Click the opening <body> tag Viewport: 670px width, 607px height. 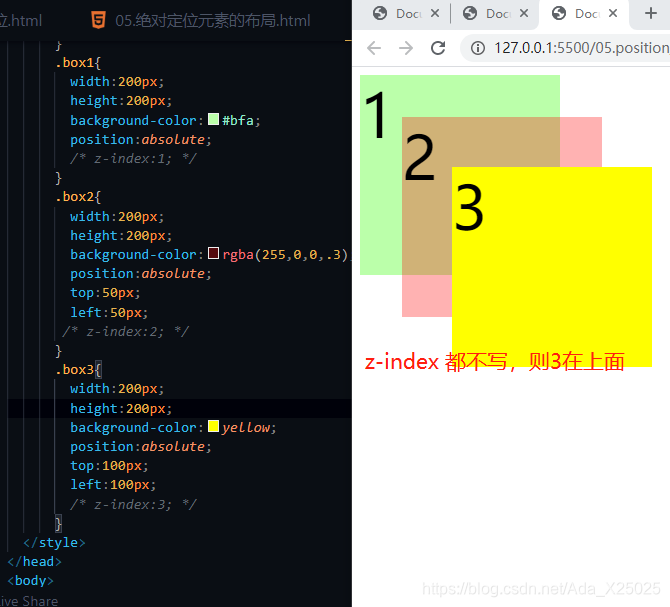[x=30, y=581]
